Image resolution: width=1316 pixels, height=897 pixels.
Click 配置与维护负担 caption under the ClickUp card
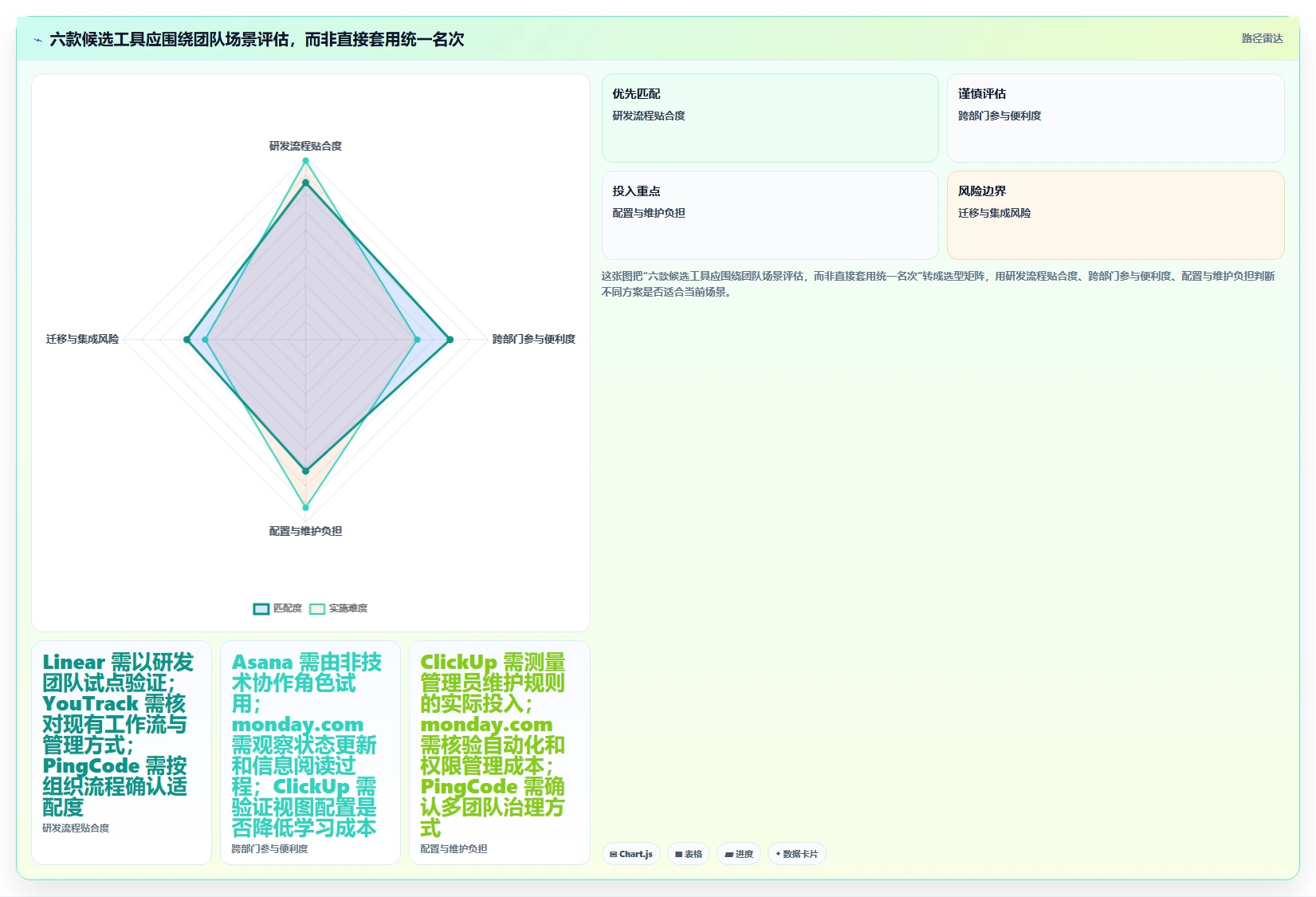454,849
